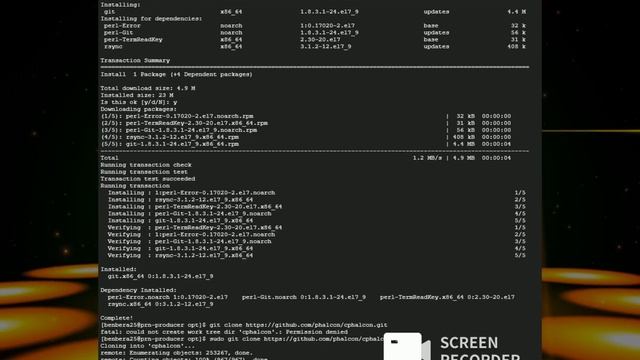Click 'Verifying : perl-TermReadKey-2.30-20.el7.x86_64' line
640x360 pixels.
pos(195,227)
